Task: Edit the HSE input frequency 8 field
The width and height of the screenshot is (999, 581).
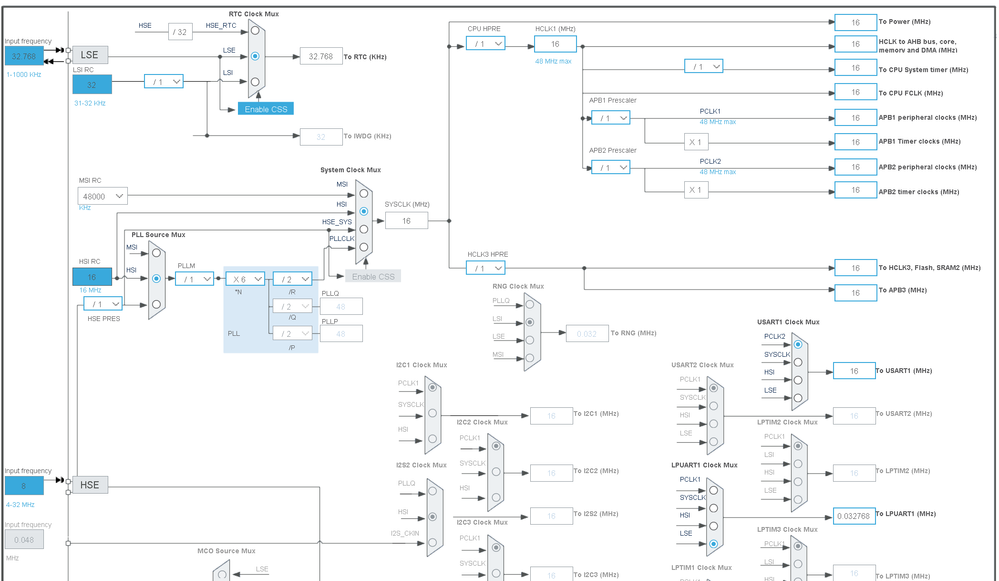Action: (x=24, y=485)
